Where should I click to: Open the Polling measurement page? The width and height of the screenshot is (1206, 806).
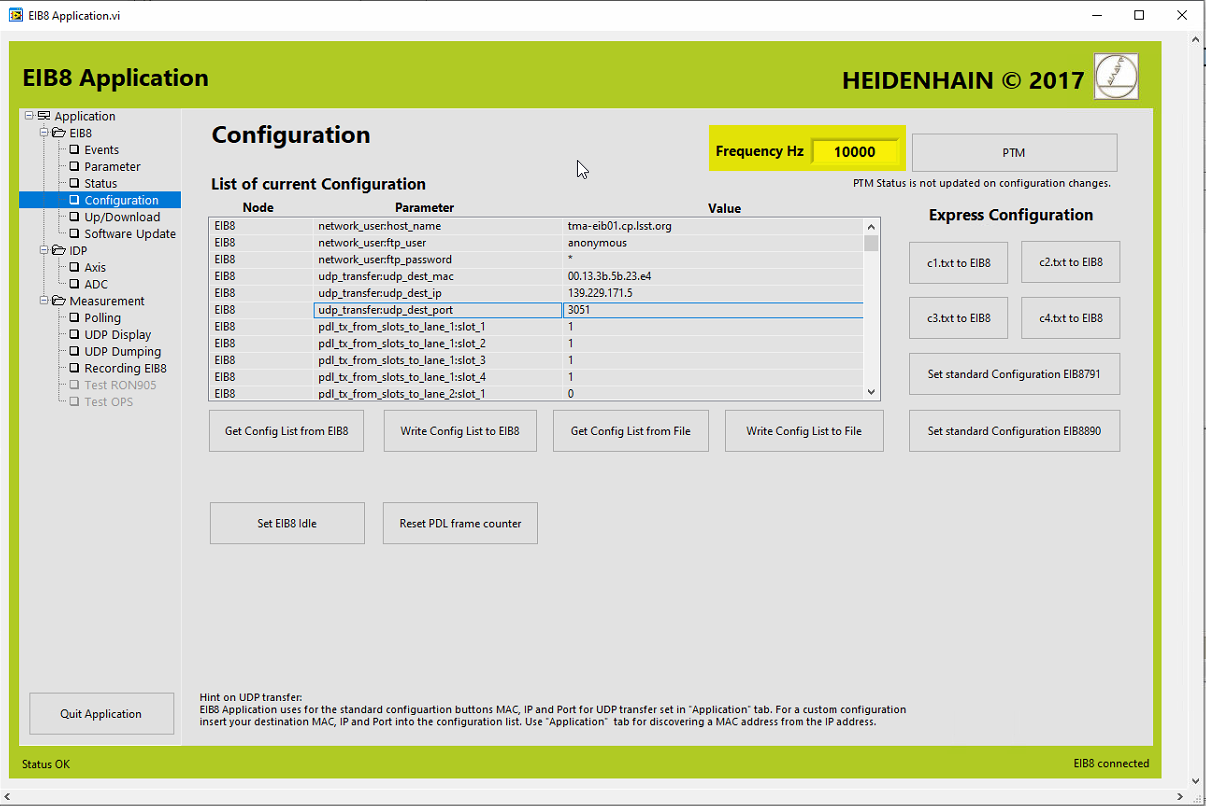coord(102,318)
